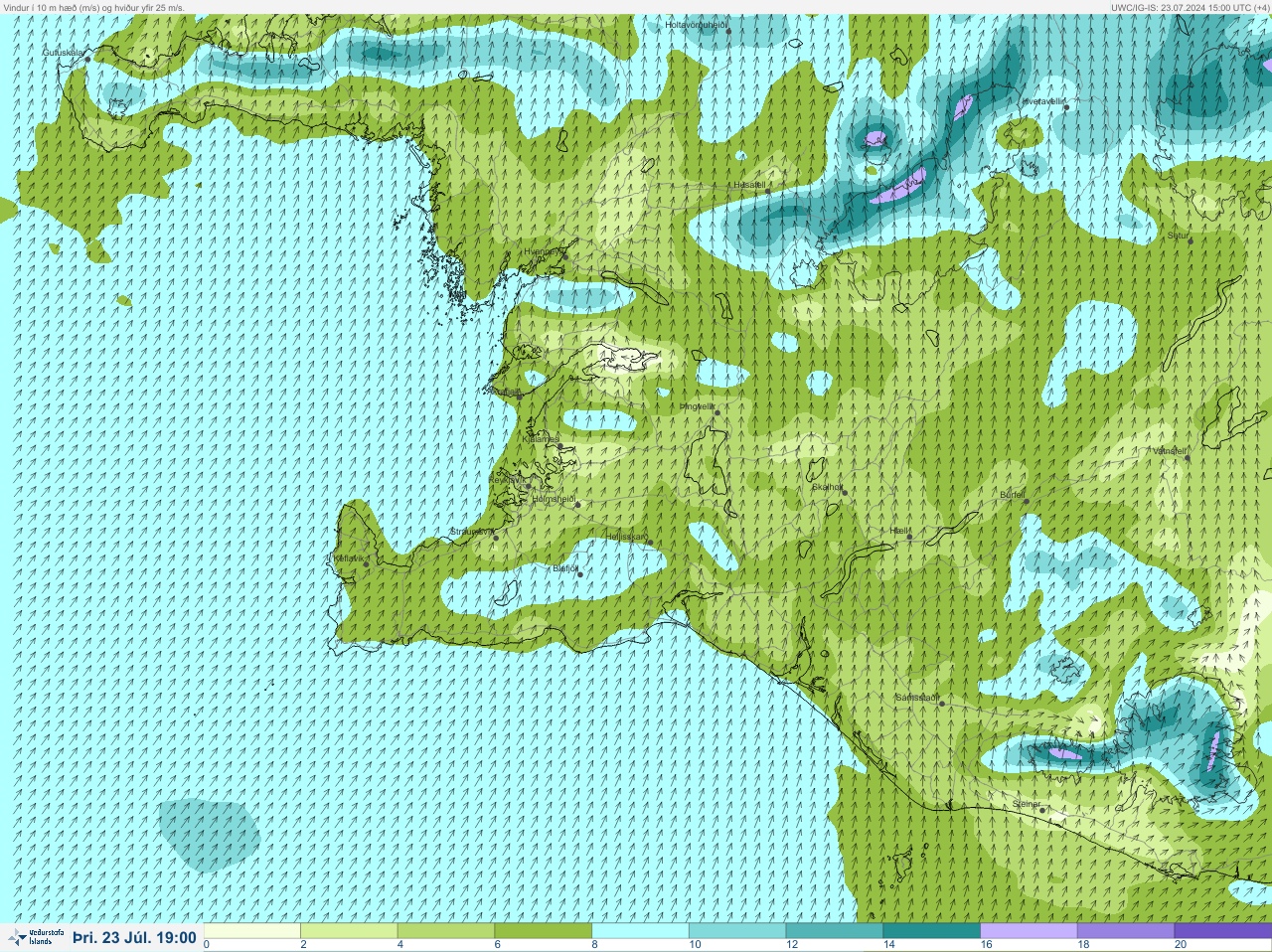Click the 0–2 m/s pale yellow legend swatch
Screen dimensions: 1272x952
tap(252, 931)
